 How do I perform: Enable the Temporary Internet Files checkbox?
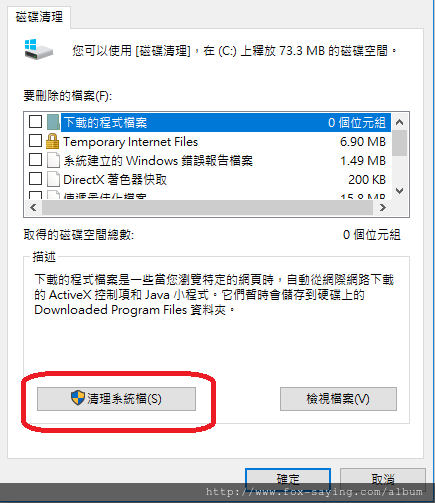click(35, 141)
